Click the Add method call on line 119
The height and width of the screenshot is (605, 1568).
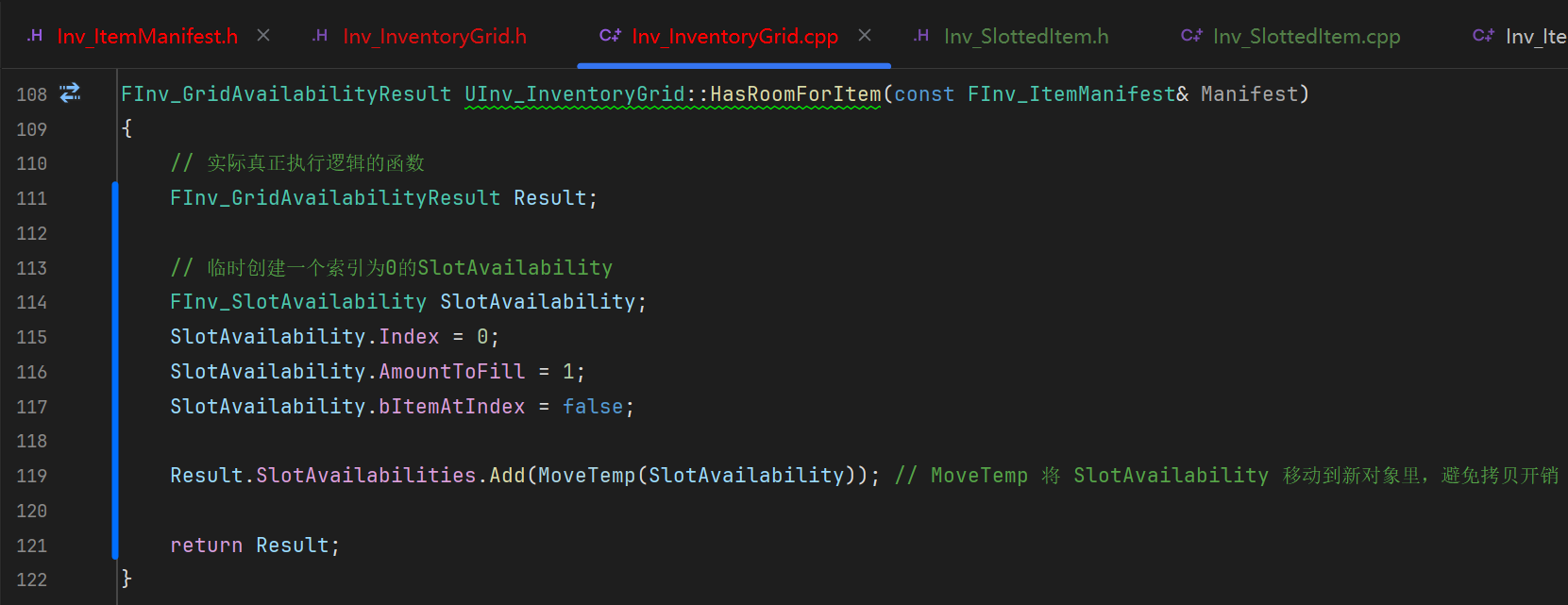point(507,476)
